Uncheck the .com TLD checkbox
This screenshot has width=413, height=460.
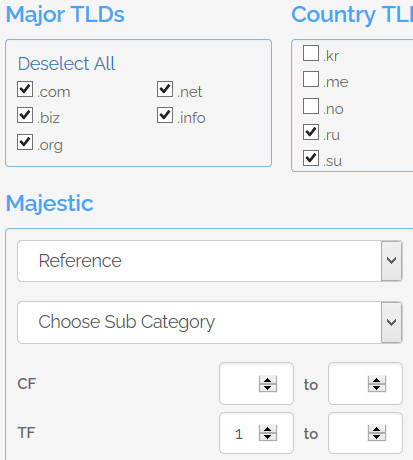[25, 89]
